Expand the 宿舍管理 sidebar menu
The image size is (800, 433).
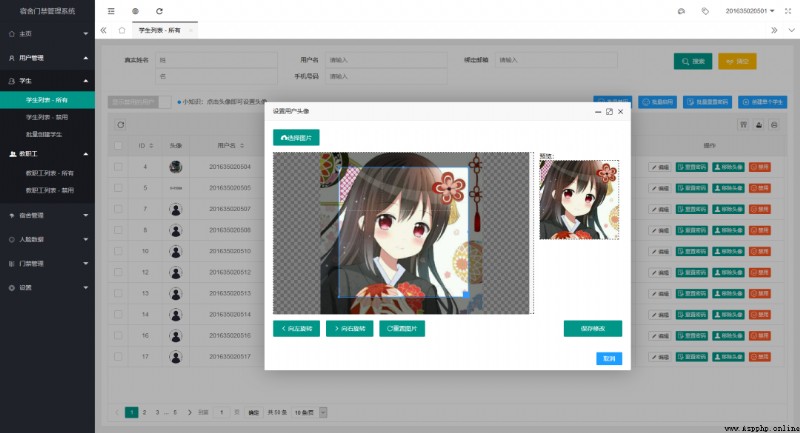(x=47, y=215)
